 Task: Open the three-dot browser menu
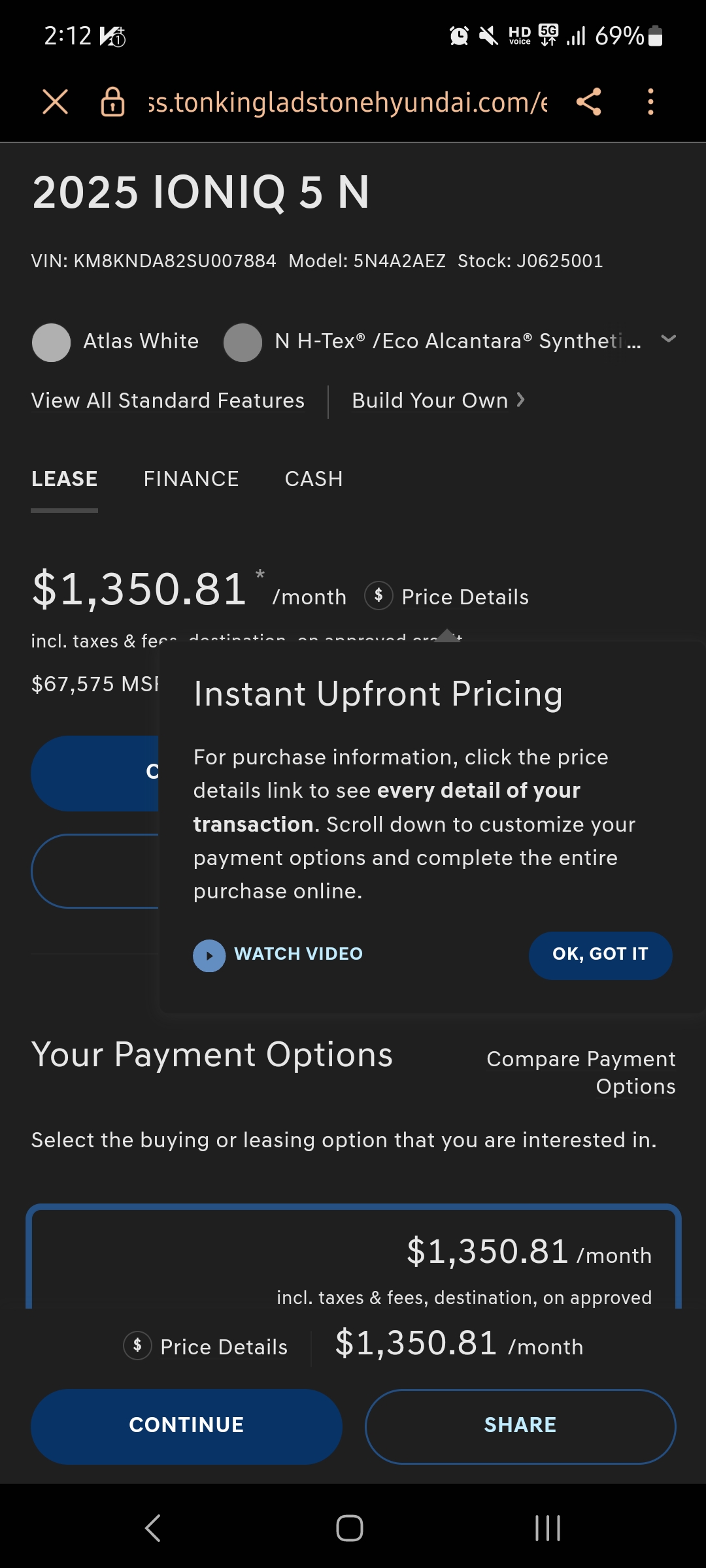tap(650, 102)
